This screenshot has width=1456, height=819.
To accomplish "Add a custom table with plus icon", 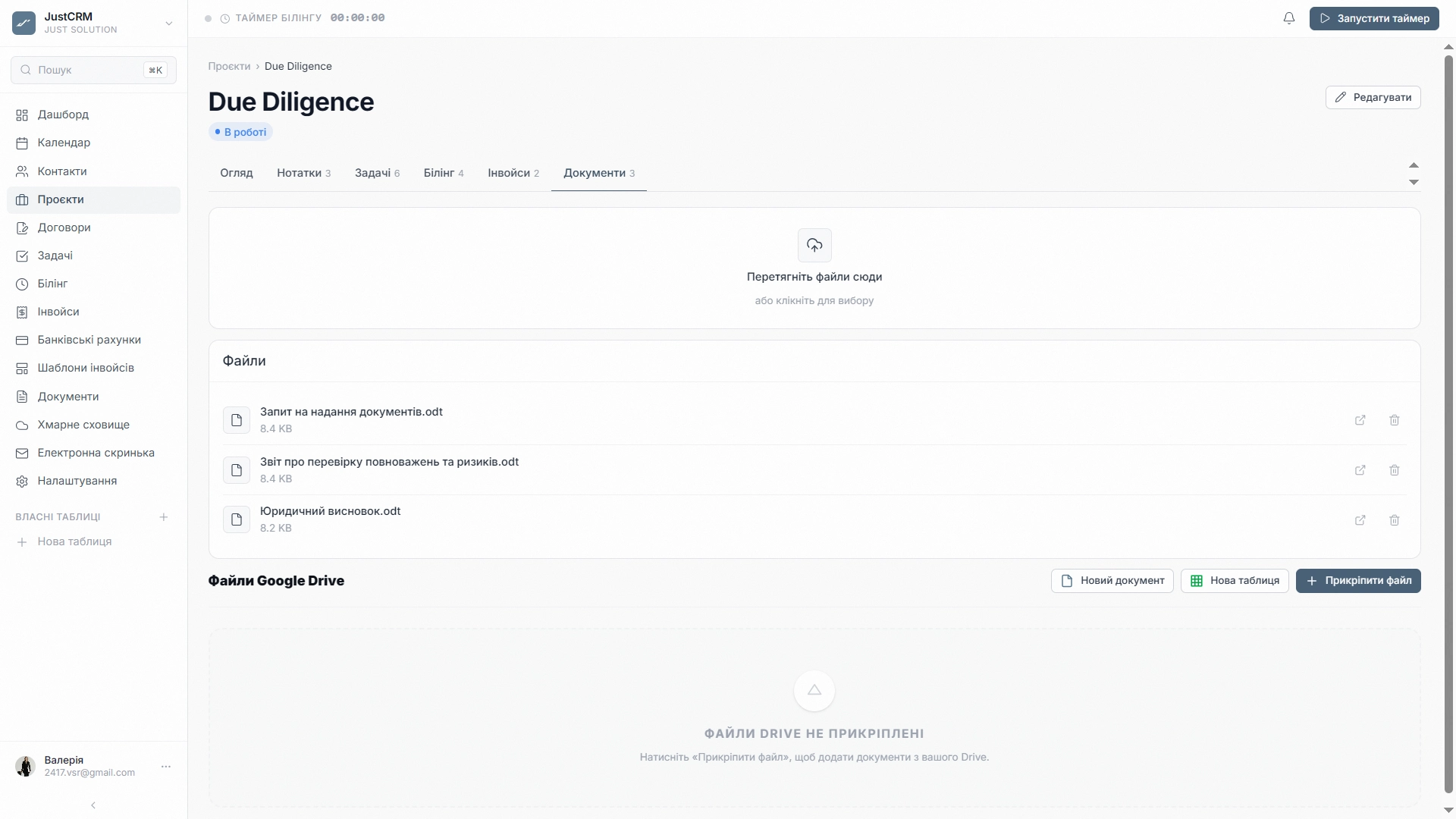I will (x=164, y=517).
